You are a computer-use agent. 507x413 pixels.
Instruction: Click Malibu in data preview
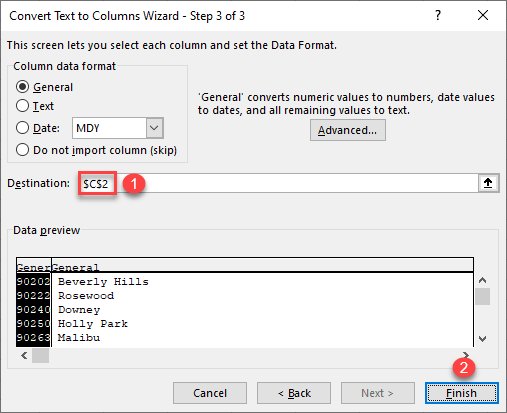(x=79, y=338)
